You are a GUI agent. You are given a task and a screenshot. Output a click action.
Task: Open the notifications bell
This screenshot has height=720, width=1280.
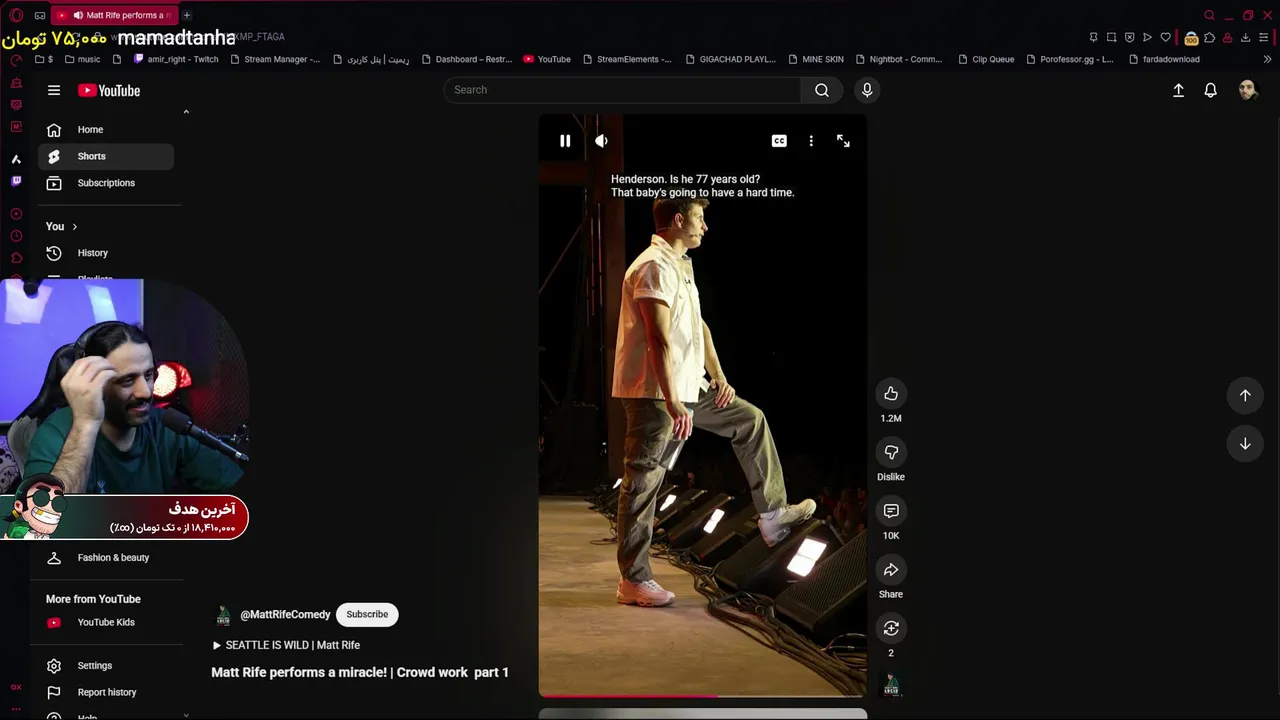point(1210,90)
